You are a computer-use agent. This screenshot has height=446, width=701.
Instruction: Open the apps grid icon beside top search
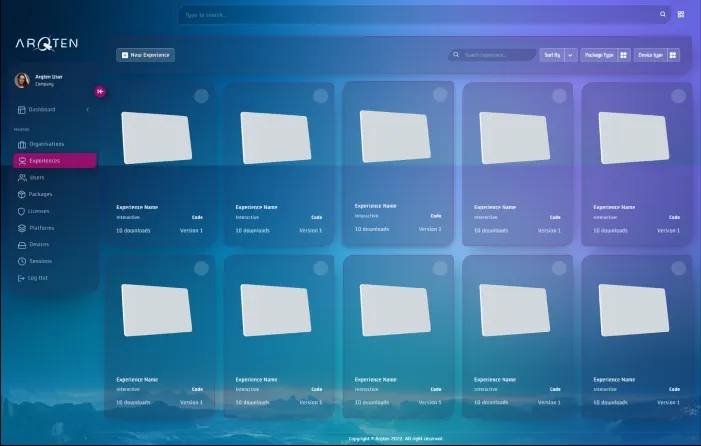point(681,14)
